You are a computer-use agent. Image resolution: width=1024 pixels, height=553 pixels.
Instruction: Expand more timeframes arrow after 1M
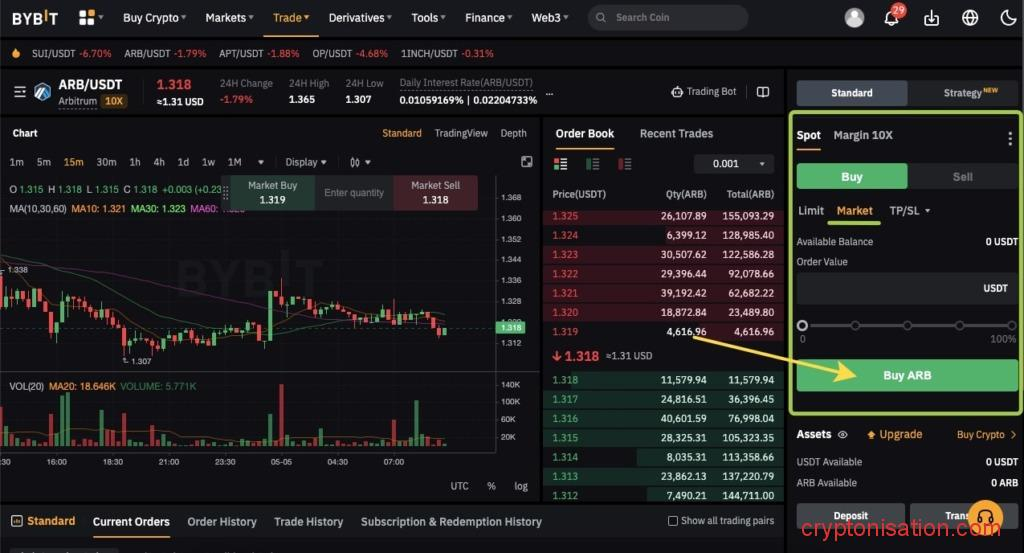pyautogui.click(x=261, y=162)
